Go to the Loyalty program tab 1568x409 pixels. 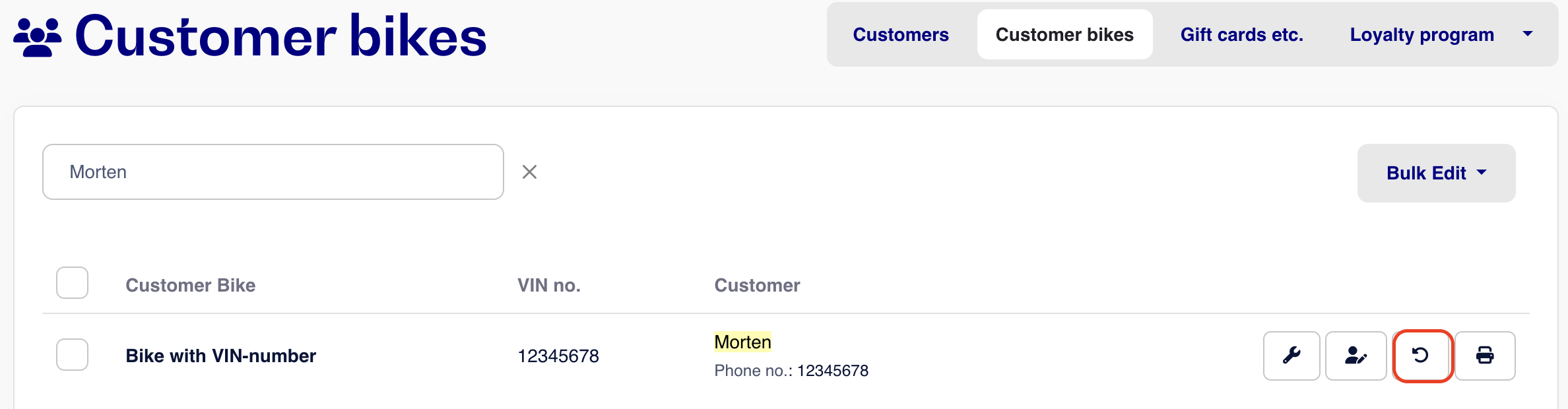(x=1421, y=34)
